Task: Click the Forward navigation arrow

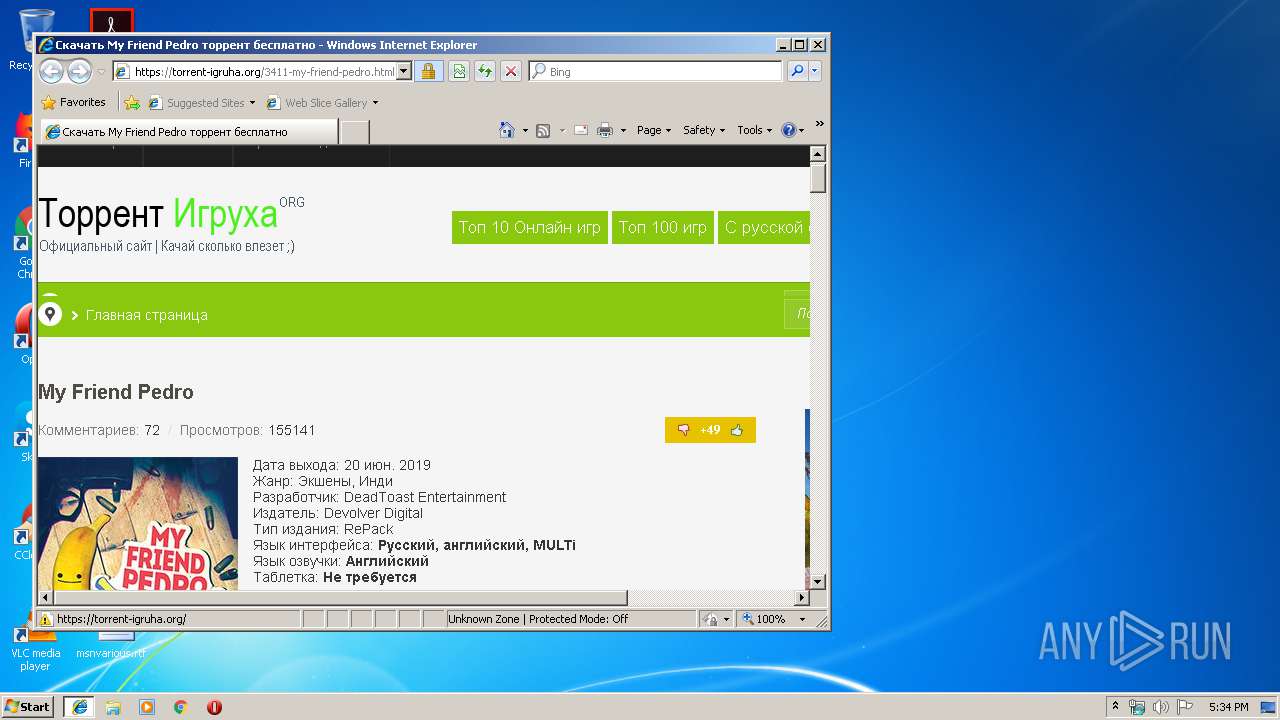Action: click(79, 71)
